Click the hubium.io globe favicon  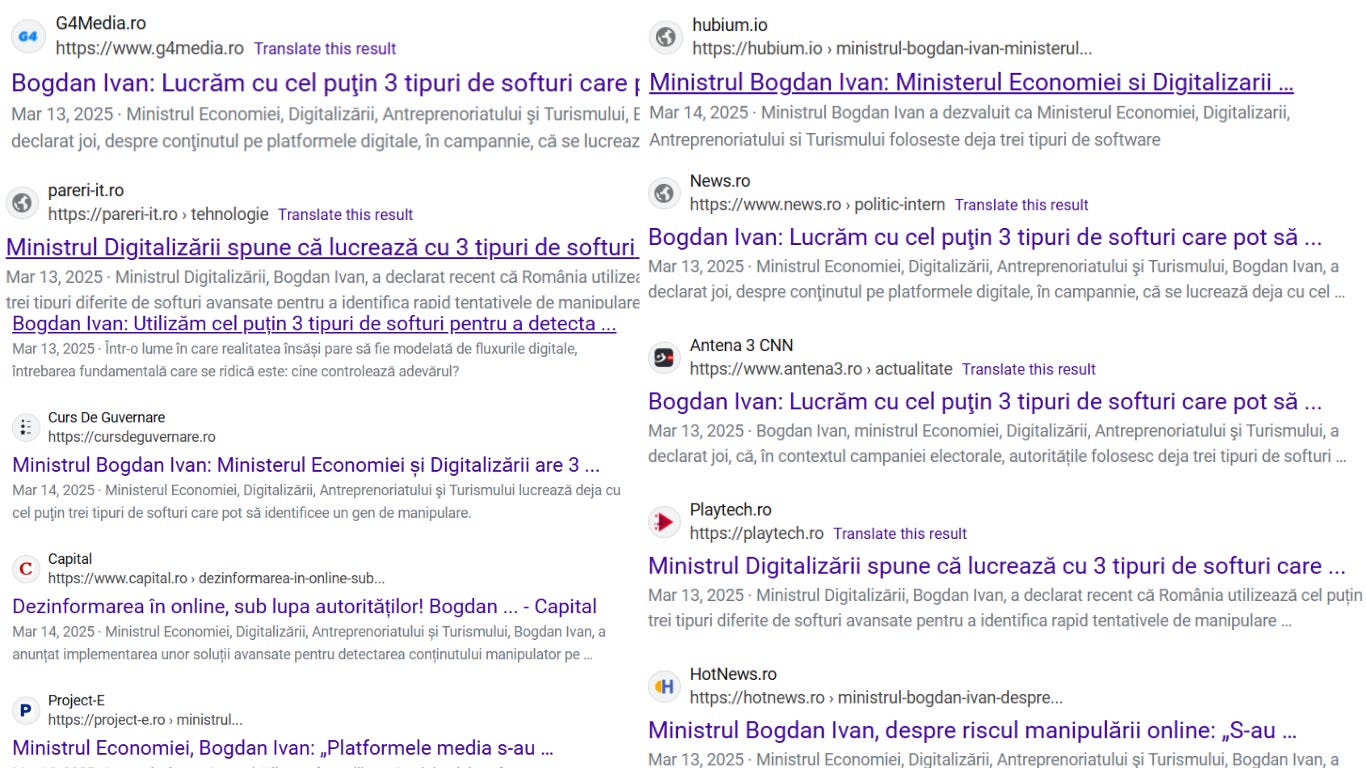point(665,37)
